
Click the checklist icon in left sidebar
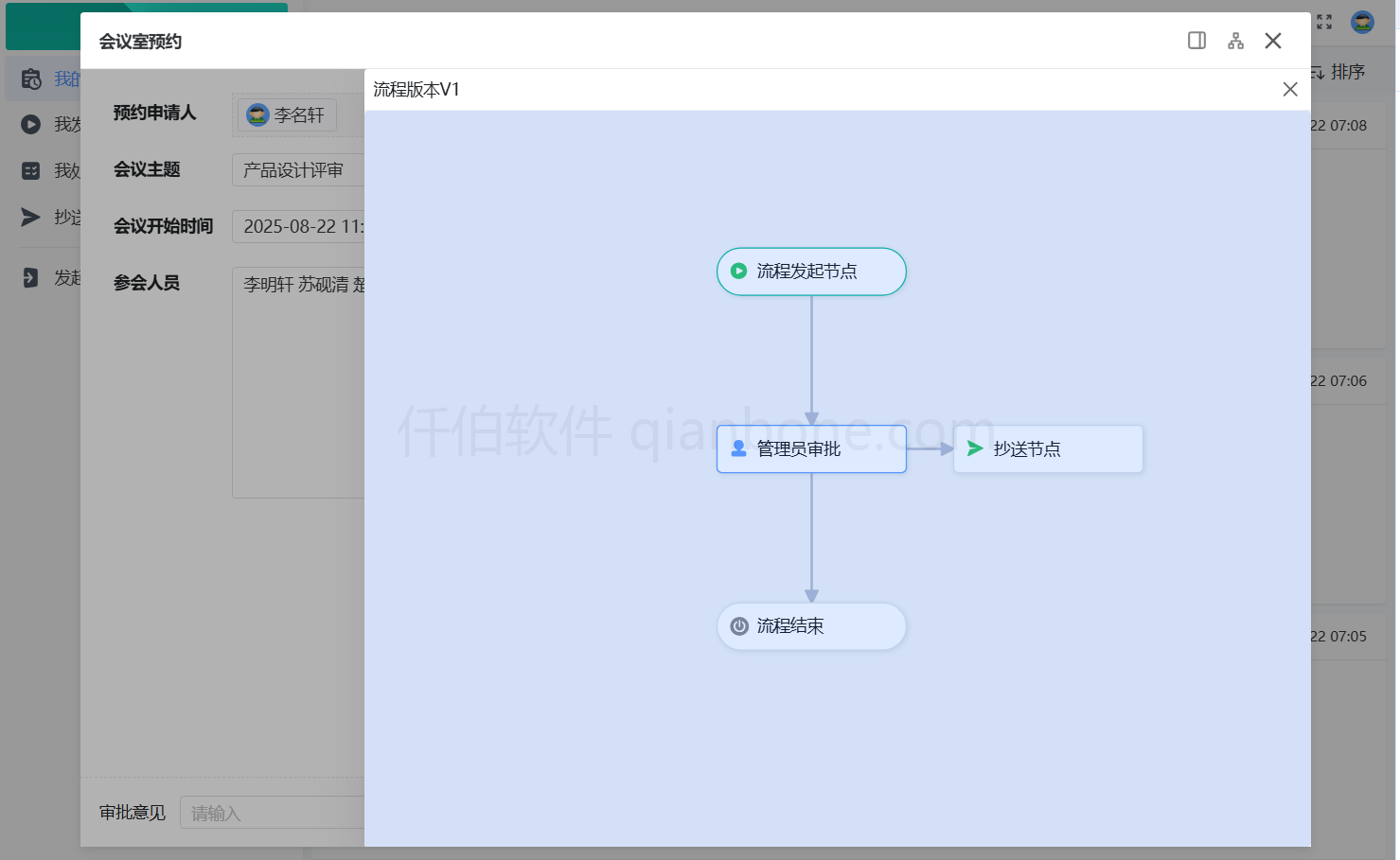click(x=29, y=170)
